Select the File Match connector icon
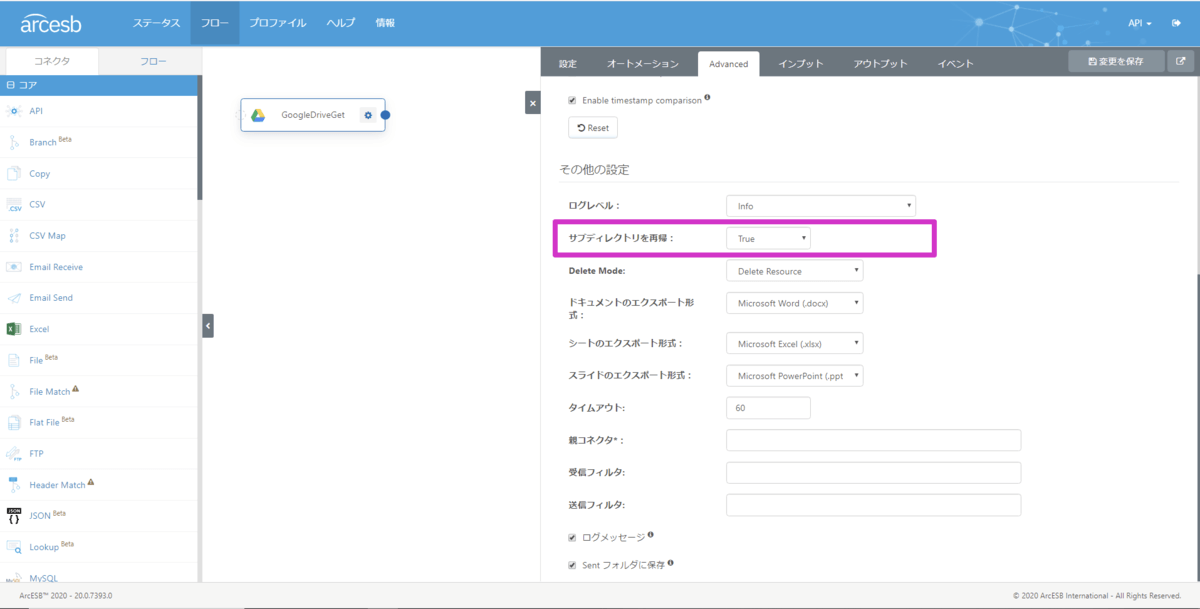The width and height of the screenshot is (1200, 609). pos(14,391)
